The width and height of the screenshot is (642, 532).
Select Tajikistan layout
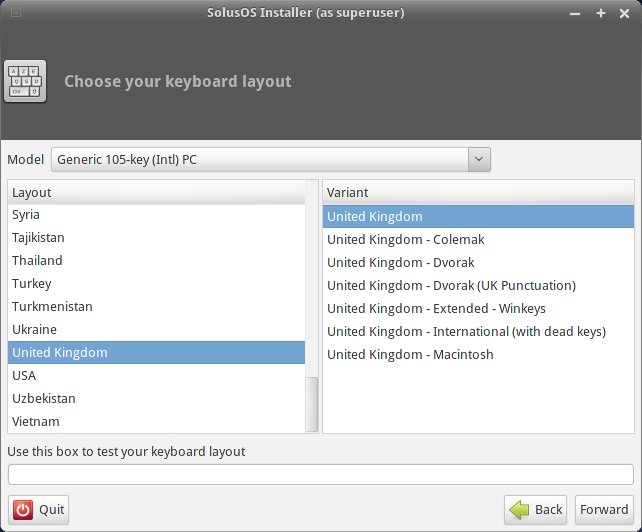coord(156,238)
